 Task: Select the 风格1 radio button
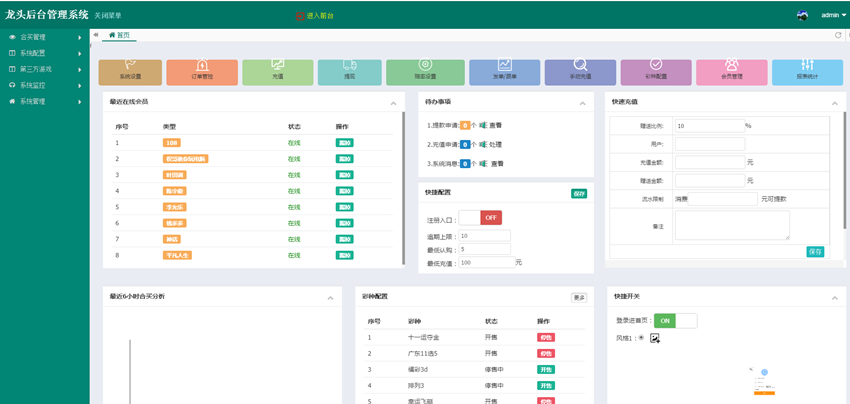[640, 337]
